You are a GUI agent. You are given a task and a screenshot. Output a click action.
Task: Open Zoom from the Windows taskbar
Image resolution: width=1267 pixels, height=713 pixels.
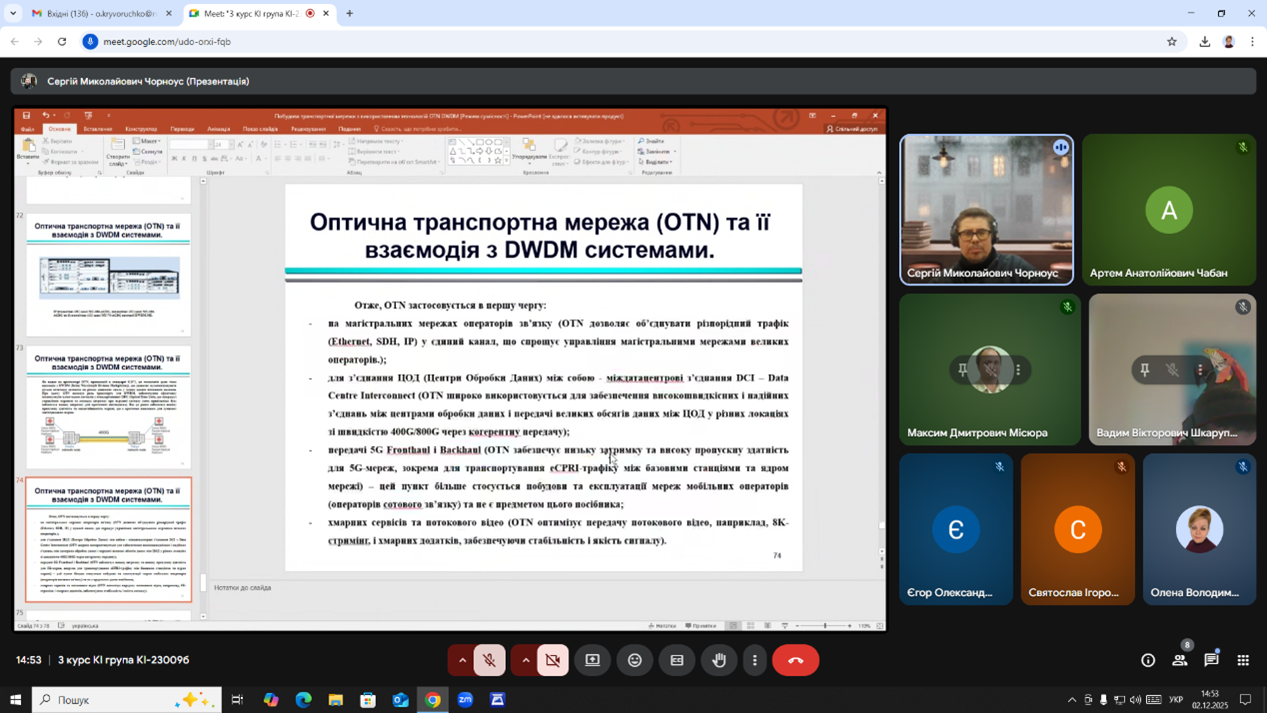465,700
